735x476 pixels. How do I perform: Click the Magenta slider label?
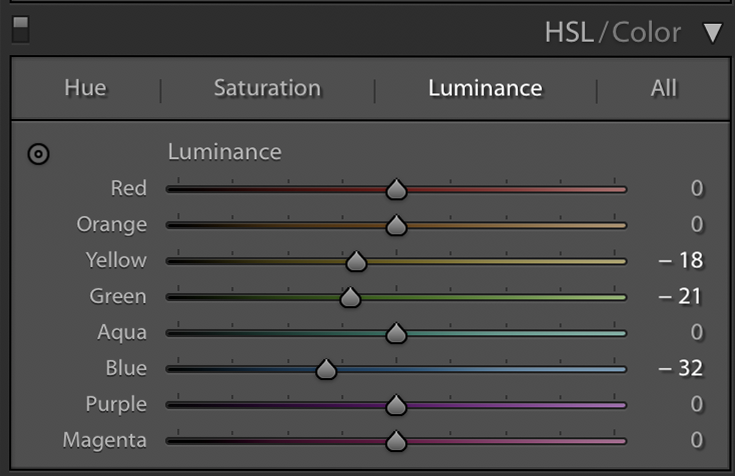point(105,441)
